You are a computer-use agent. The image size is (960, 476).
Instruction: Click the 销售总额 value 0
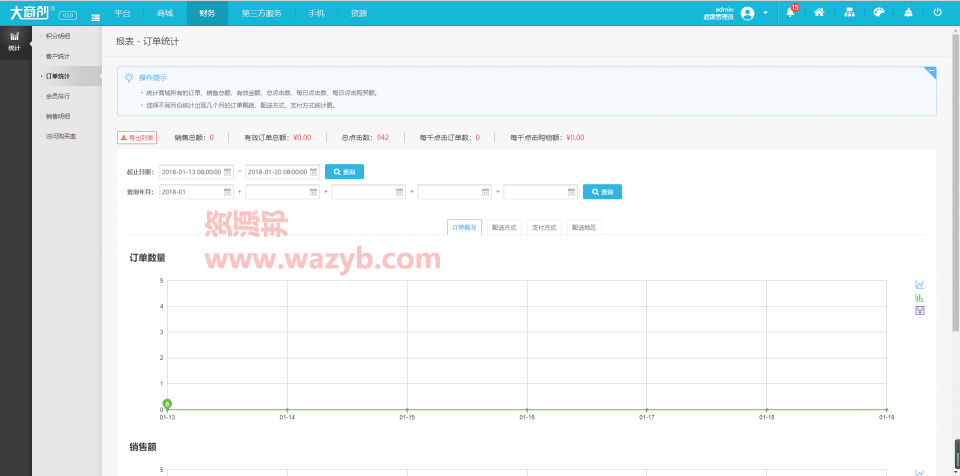[x=212, y=138]
